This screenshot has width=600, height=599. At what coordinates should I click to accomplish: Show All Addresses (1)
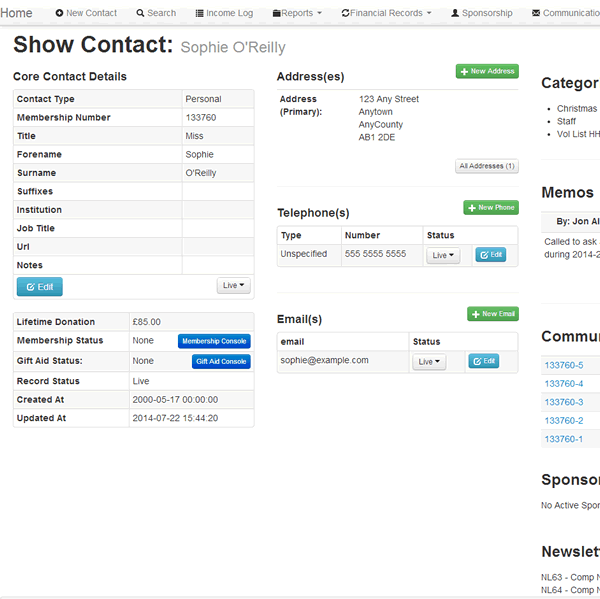click(x=487, y=166)
